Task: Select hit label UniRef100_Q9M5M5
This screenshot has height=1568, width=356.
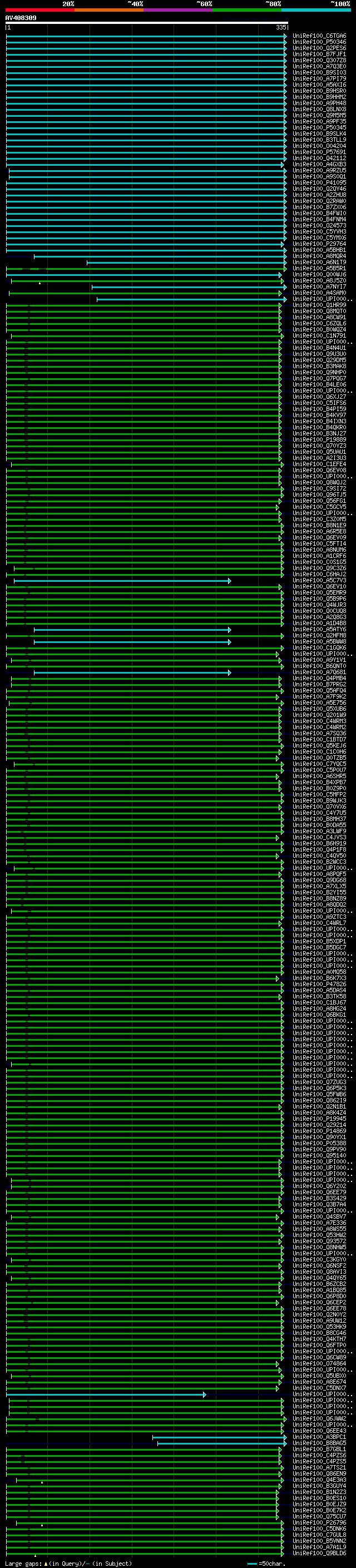Action: coord(319,116)
